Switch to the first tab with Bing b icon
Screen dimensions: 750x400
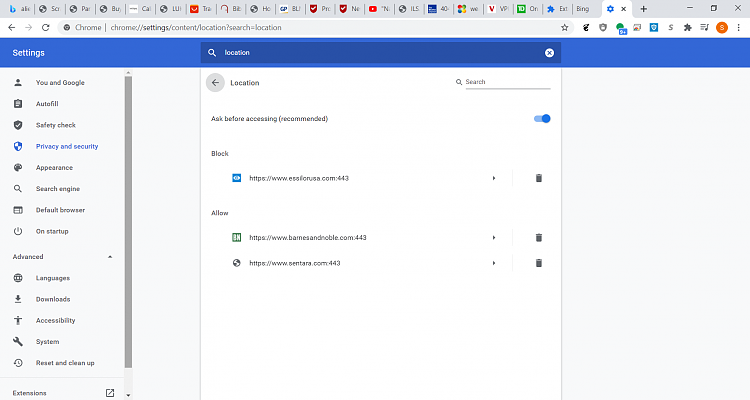tap(19, 9)
